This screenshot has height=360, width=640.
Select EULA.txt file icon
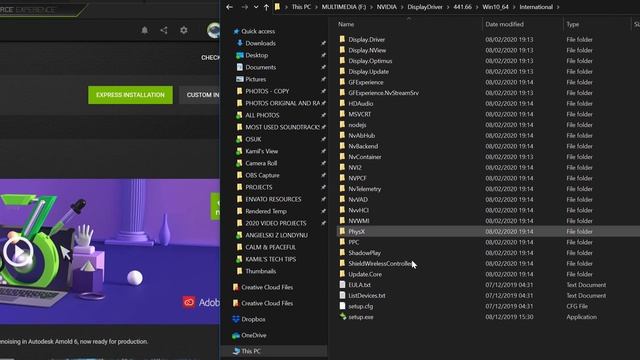click(342, 284)
